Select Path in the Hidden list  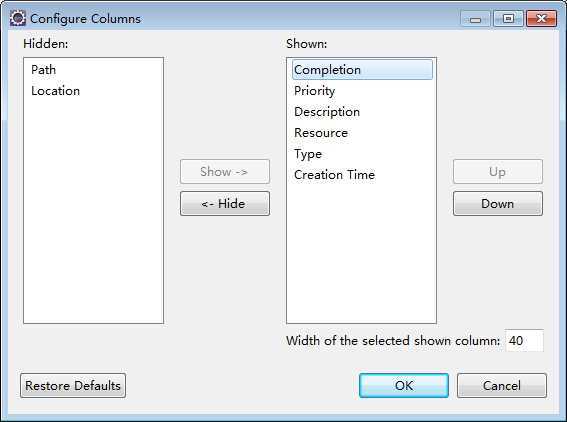43,69
